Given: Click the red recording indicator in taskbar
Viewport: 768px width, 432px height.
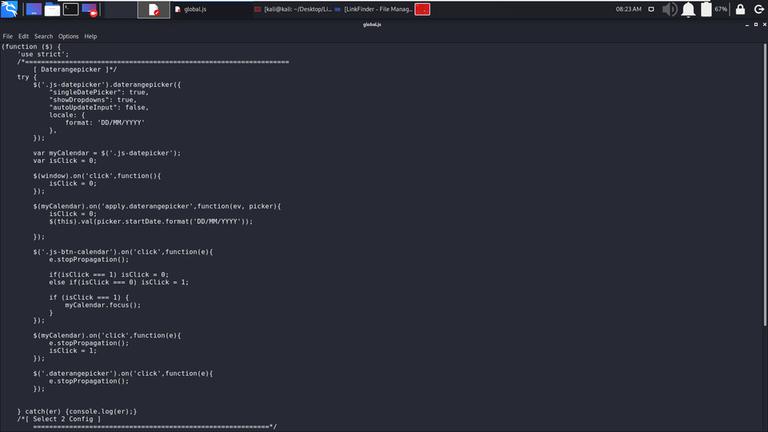Looking at the screenshot, I should [x=422, y=9].
